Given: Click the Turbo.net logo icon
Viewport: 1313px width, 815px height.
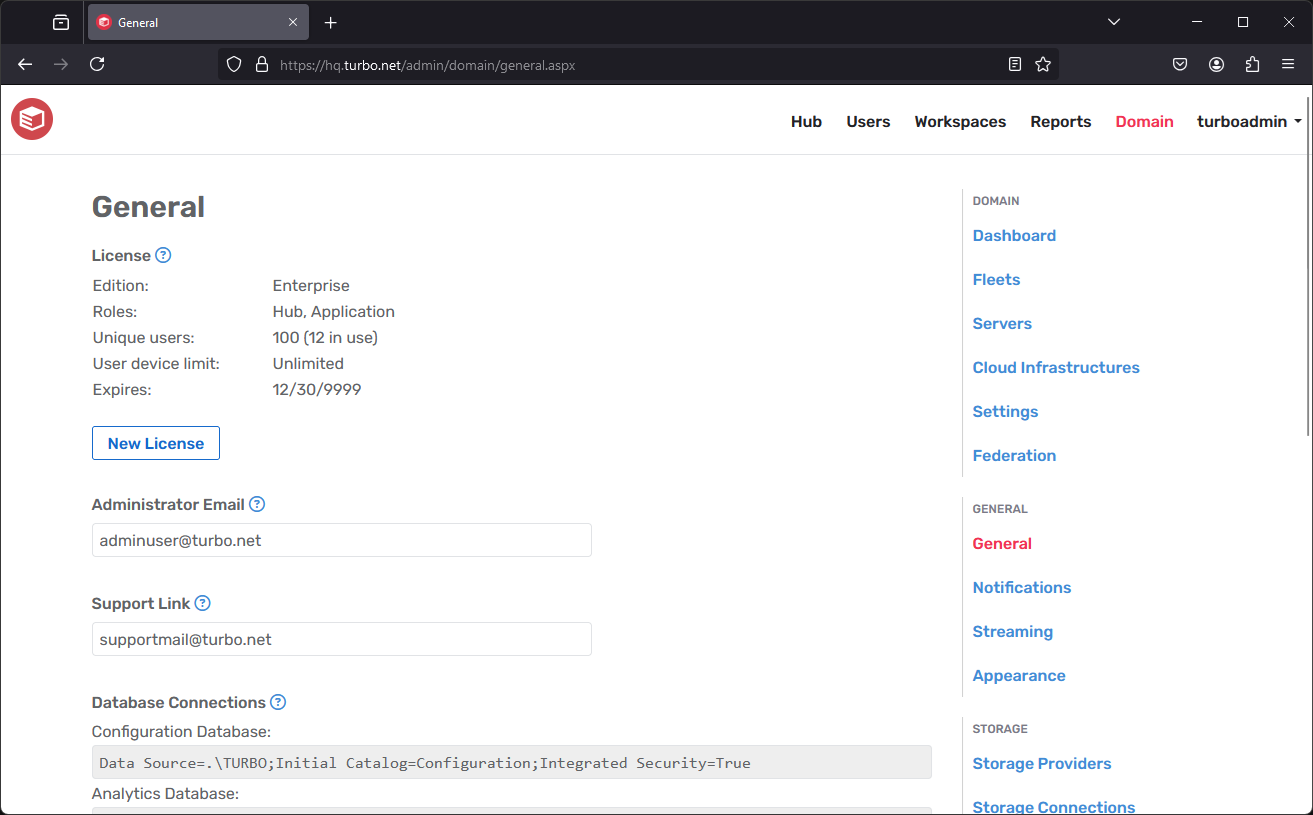Looking at the screenshot, I should click(31, 119).
